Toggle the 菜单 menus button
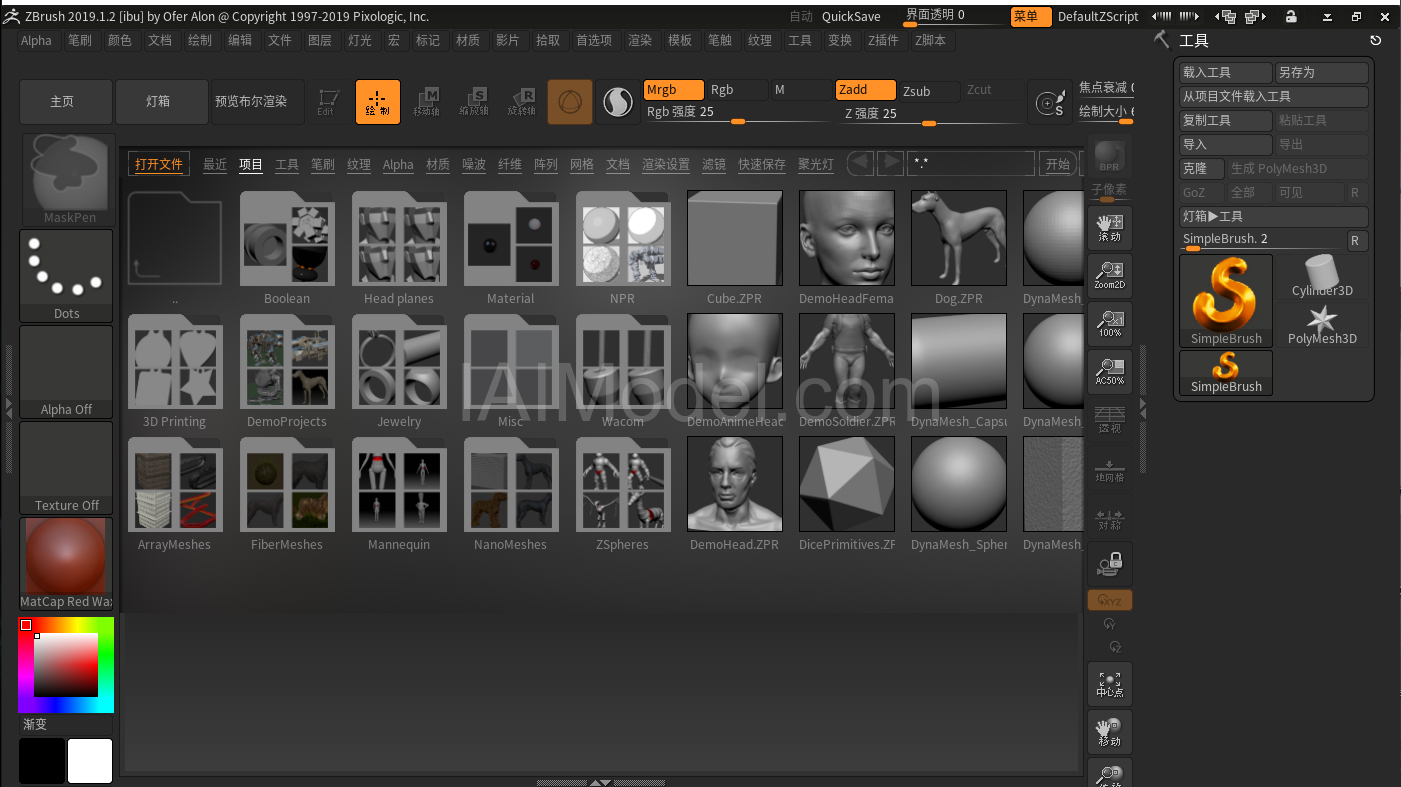 pos(1030,17)
